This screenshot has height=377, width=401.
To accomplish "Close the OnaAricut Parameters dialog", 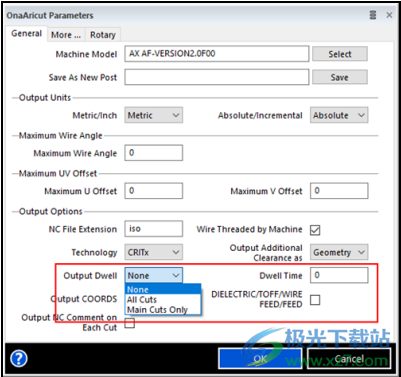I will pyautogui.click(x=389, y=15).
